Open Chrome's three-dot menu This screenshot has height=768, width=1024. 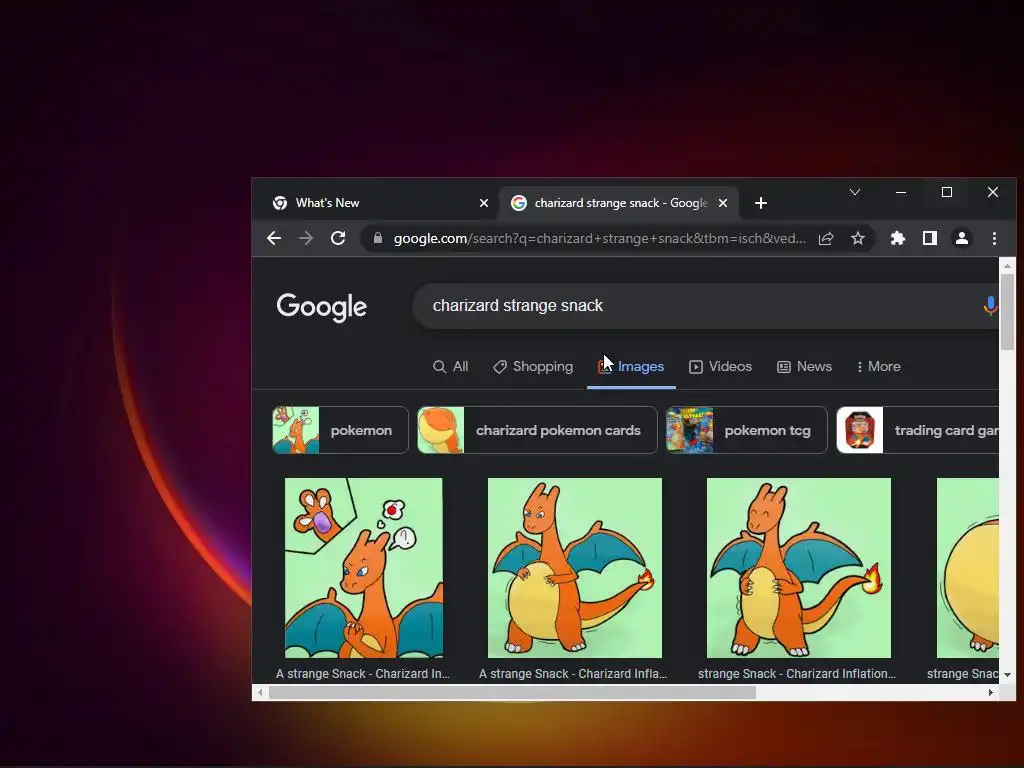[x=994, y=238]
